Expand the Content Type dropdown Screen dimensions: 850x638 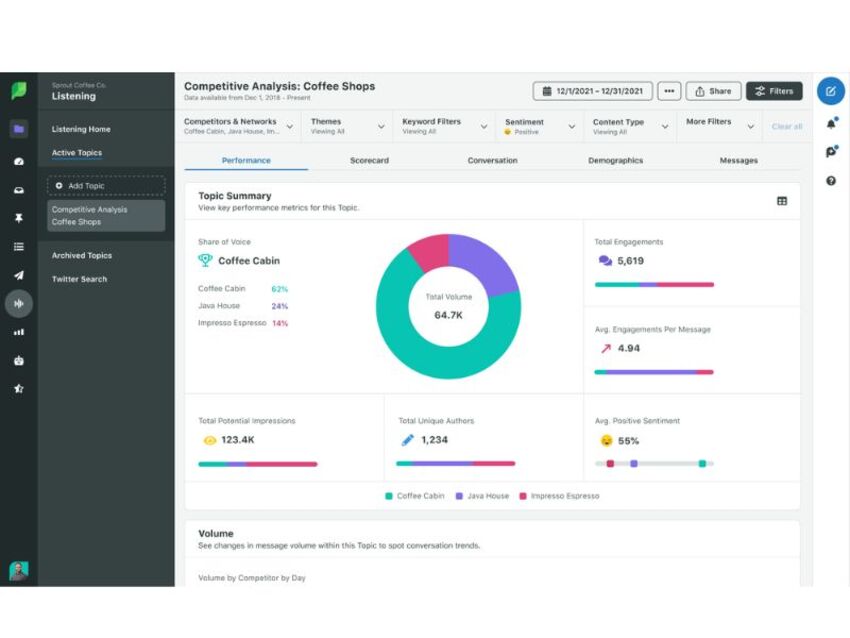coord(630,126)
